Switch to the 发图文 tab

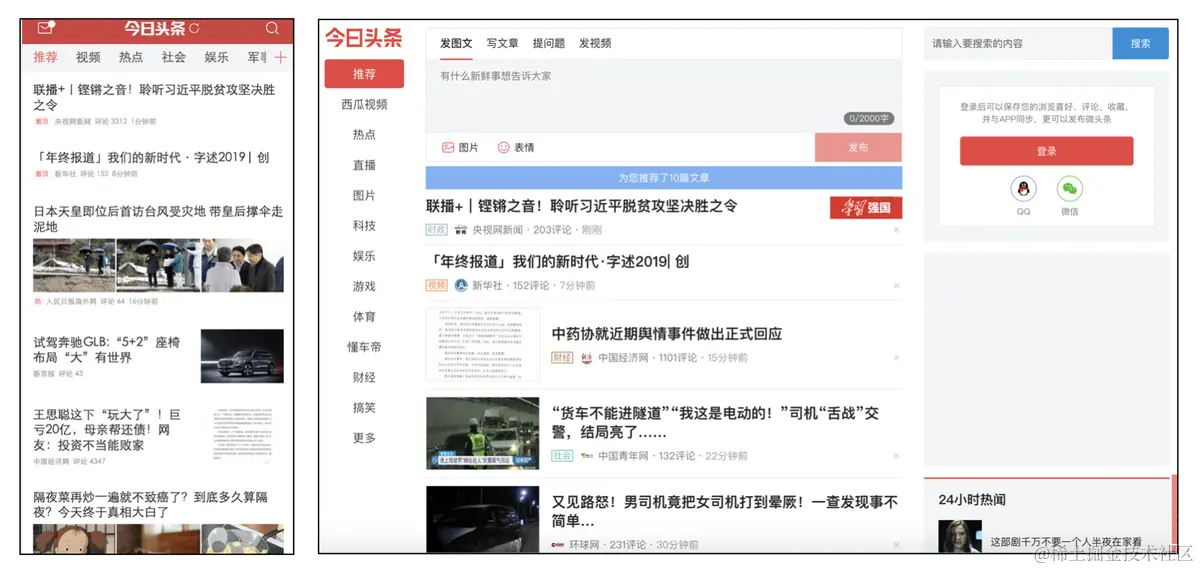[456, 43]
